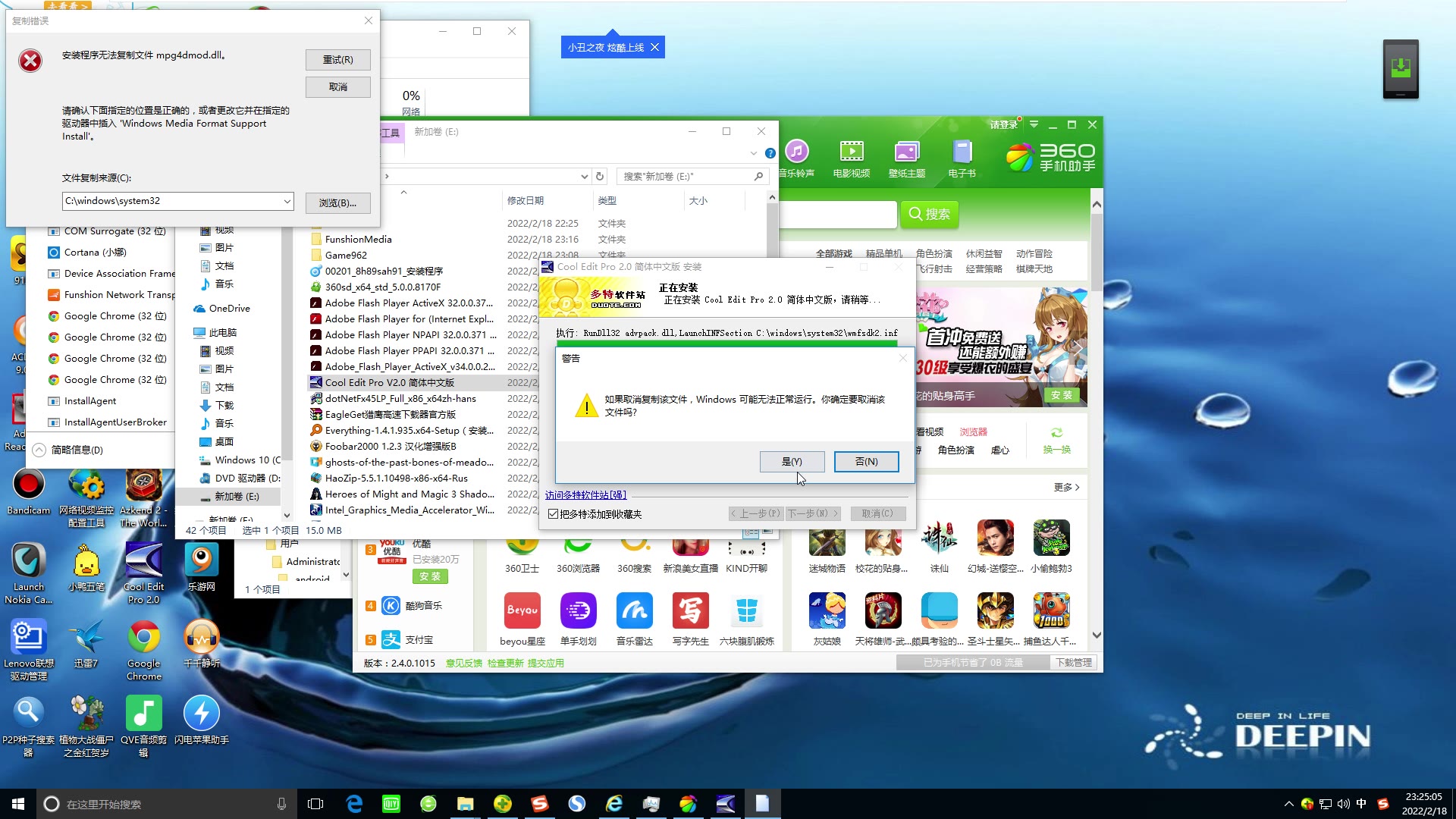Click 重试(R) in the copy error dialog
Image resolution: width=1456 pixels, height=819 pixels.
click(x=337, y=60)
